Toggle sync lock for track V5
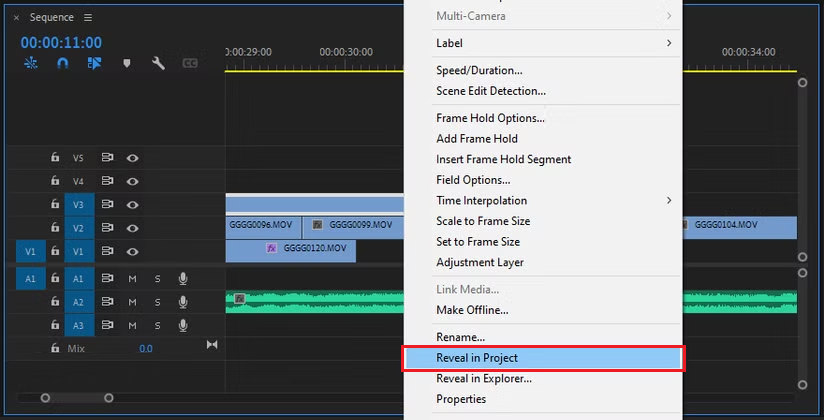The height and width of the screenshot is (420, 824). point(107,158)
